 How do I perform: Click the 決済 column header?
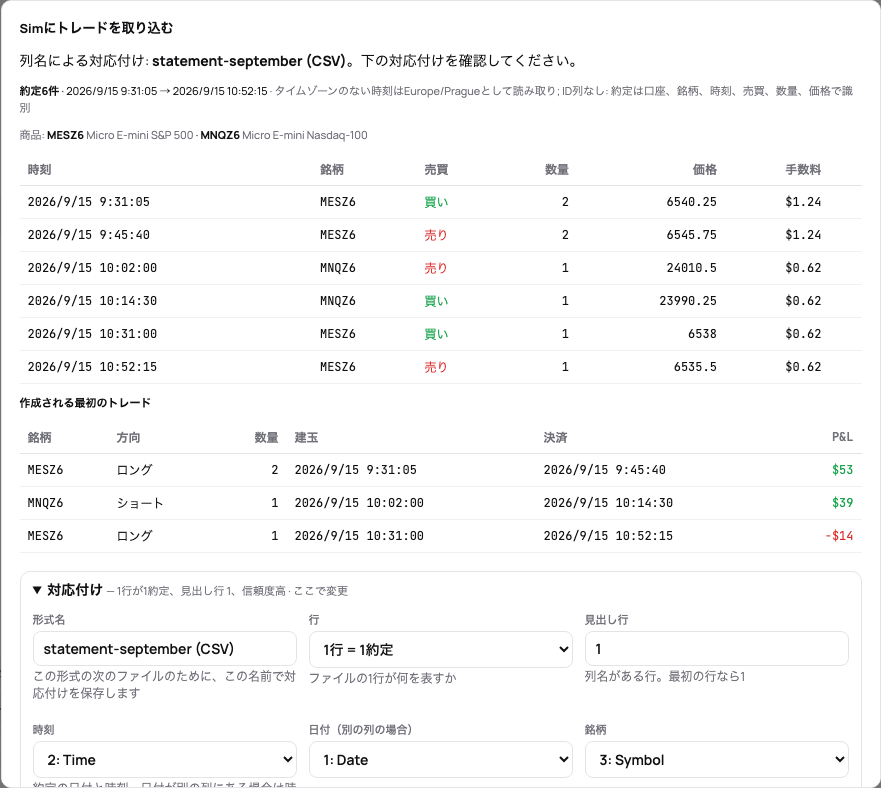pyautogui.click(x=555, y=437)
